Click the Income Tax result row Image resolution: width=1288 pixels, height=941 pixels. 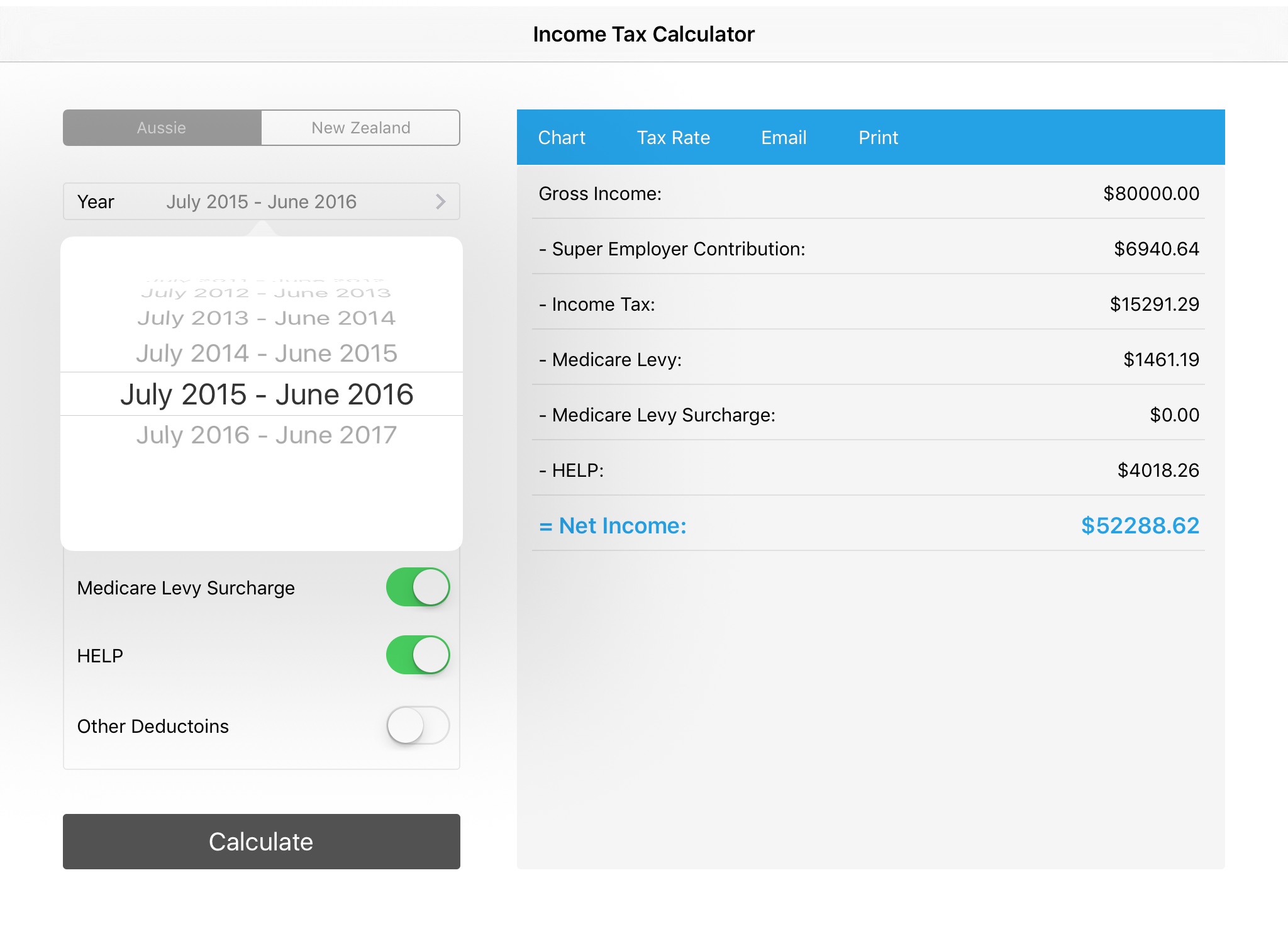pos(868,304)
